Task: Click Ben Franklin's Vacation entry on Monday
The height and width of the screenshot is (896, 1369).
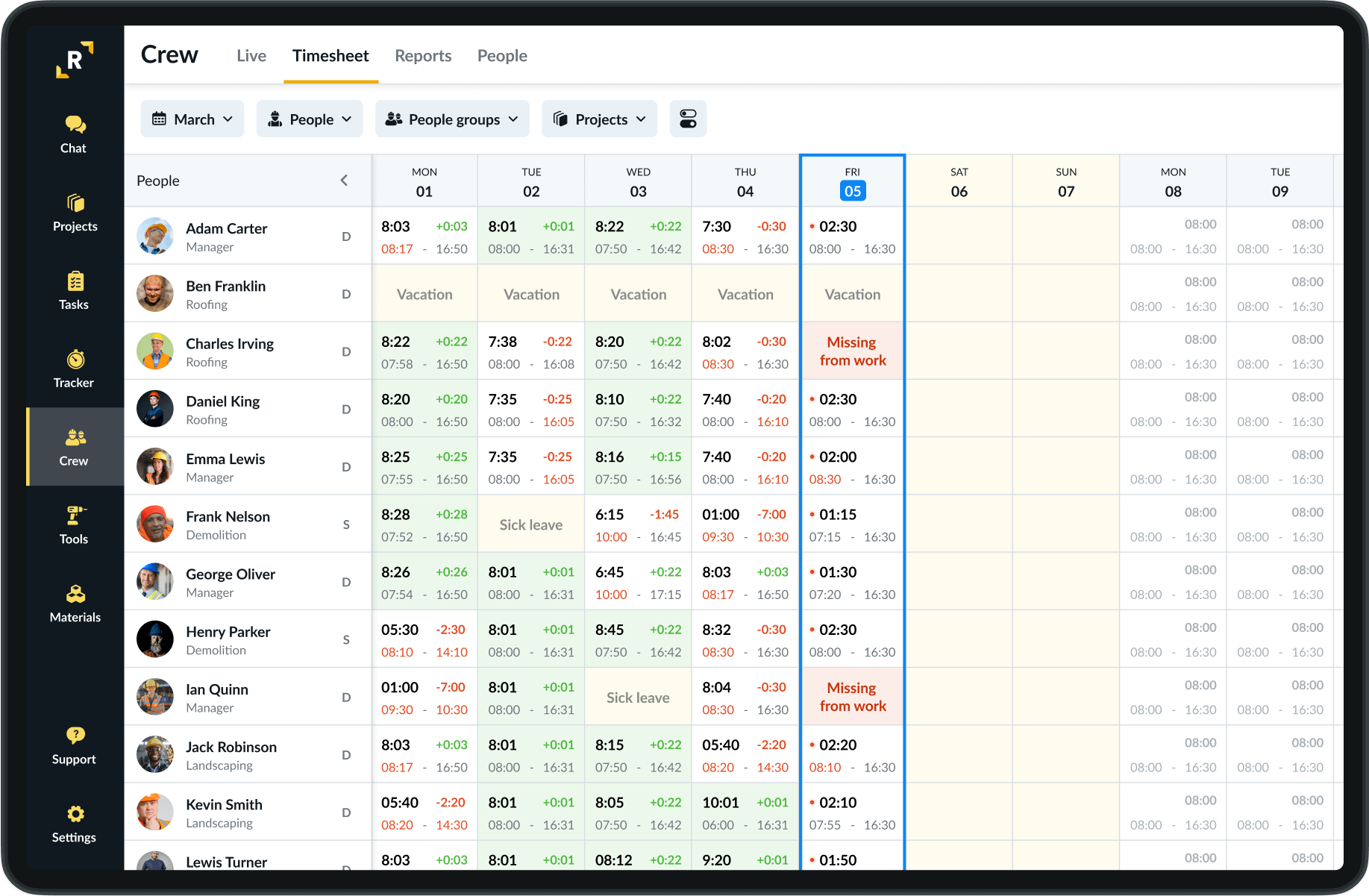Action: [424, 293]
